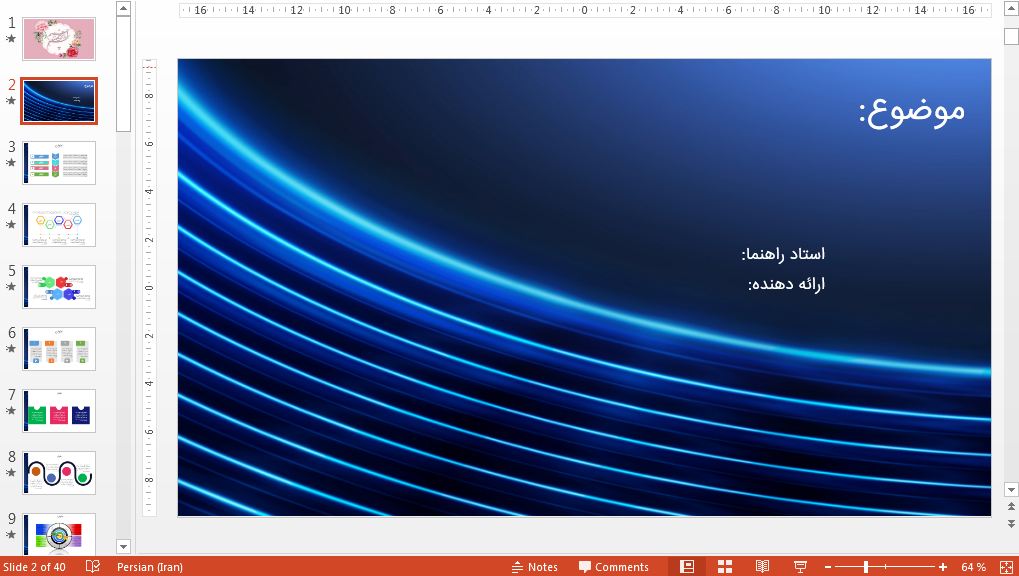This screenshot has width=1019, height=576.
Task: Click the zoom out minus icon
Action: point(827,567)
